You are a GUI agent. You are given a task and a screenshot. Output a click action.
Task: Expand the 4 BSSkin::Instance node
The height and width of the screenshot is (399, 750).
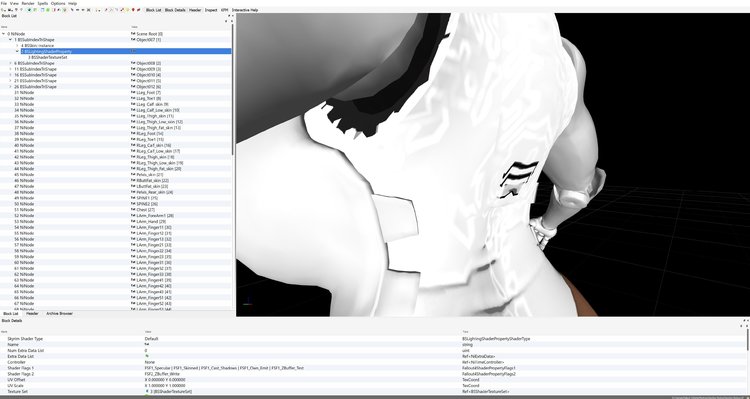[x=17, y=45]
